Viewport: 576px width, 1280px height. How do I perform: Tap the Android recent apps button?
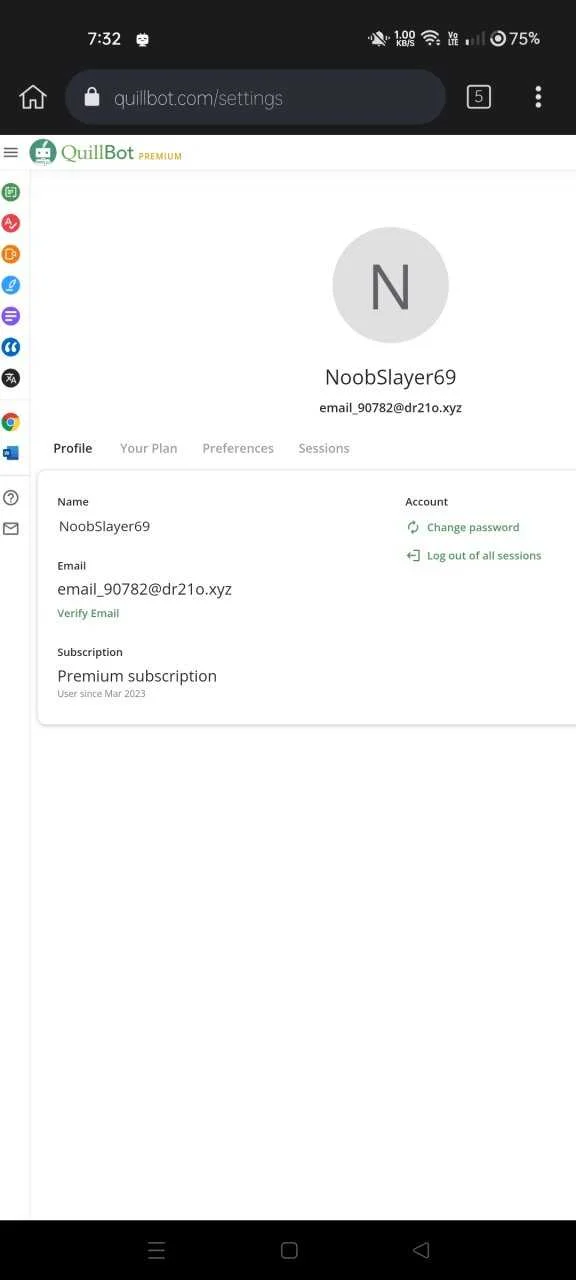click(x=156, y=1250)
